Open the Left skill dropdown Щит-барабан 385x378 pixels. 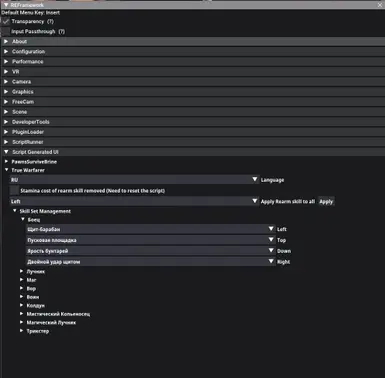coord(151,229)
